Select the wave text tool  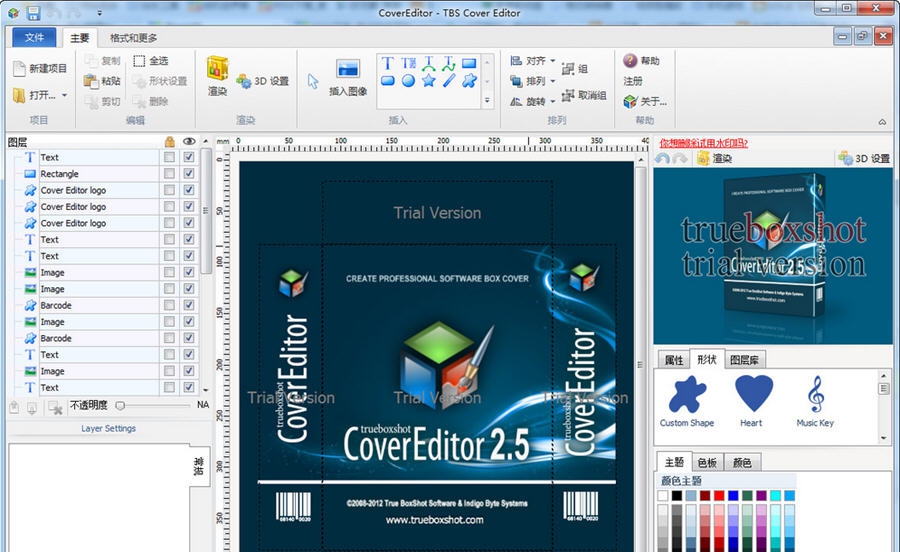(448, 63)
